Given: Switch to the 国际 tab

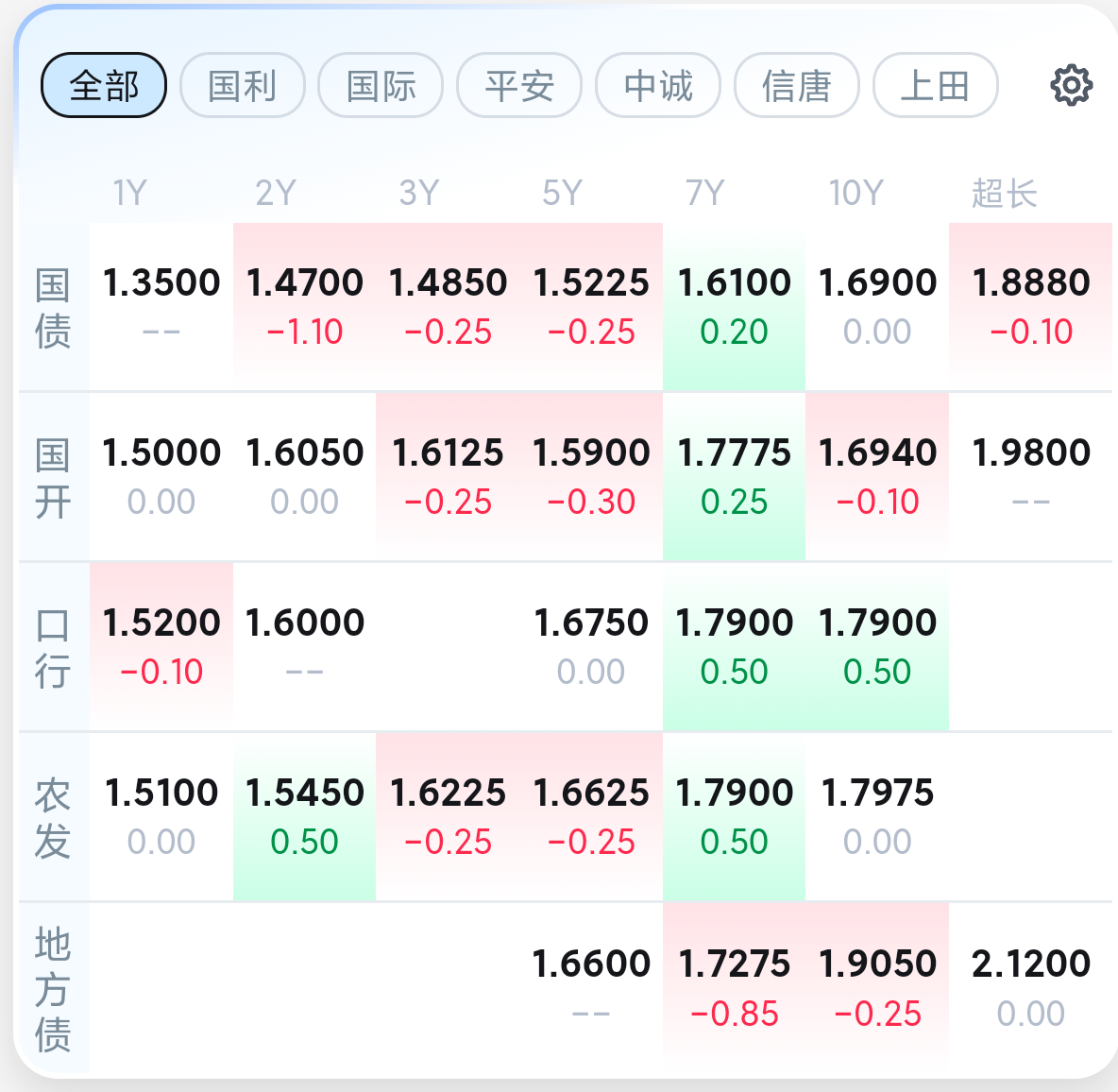Looking at the screenshot, I should (x=381, y=86).
